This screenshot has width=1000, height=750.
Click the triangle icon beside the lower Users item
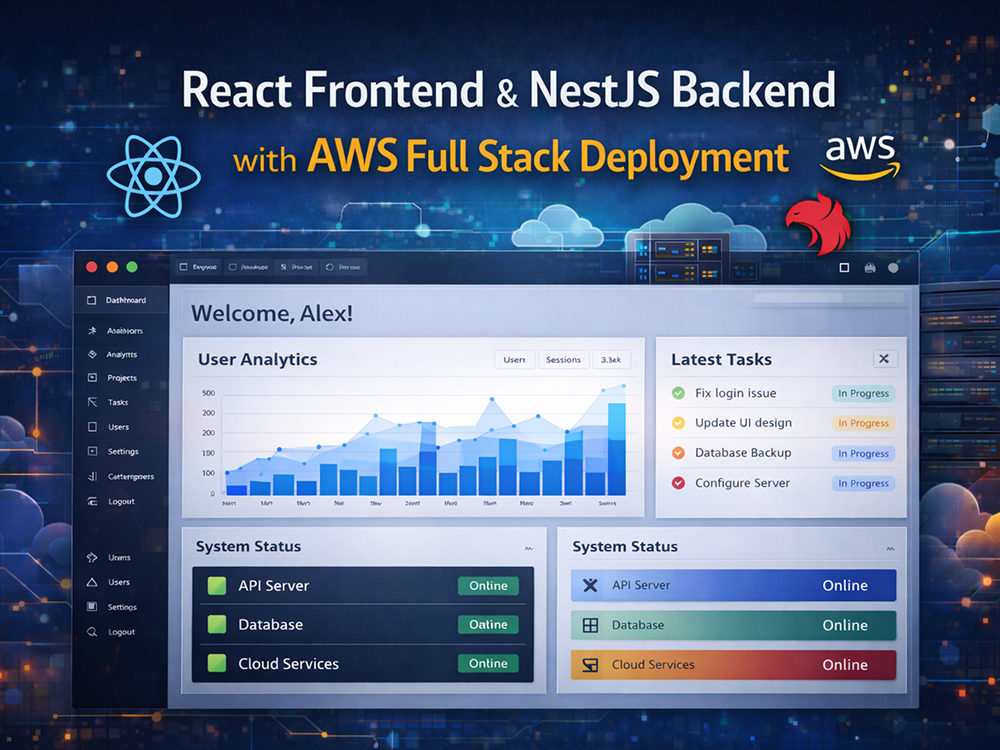click(92, 582)
